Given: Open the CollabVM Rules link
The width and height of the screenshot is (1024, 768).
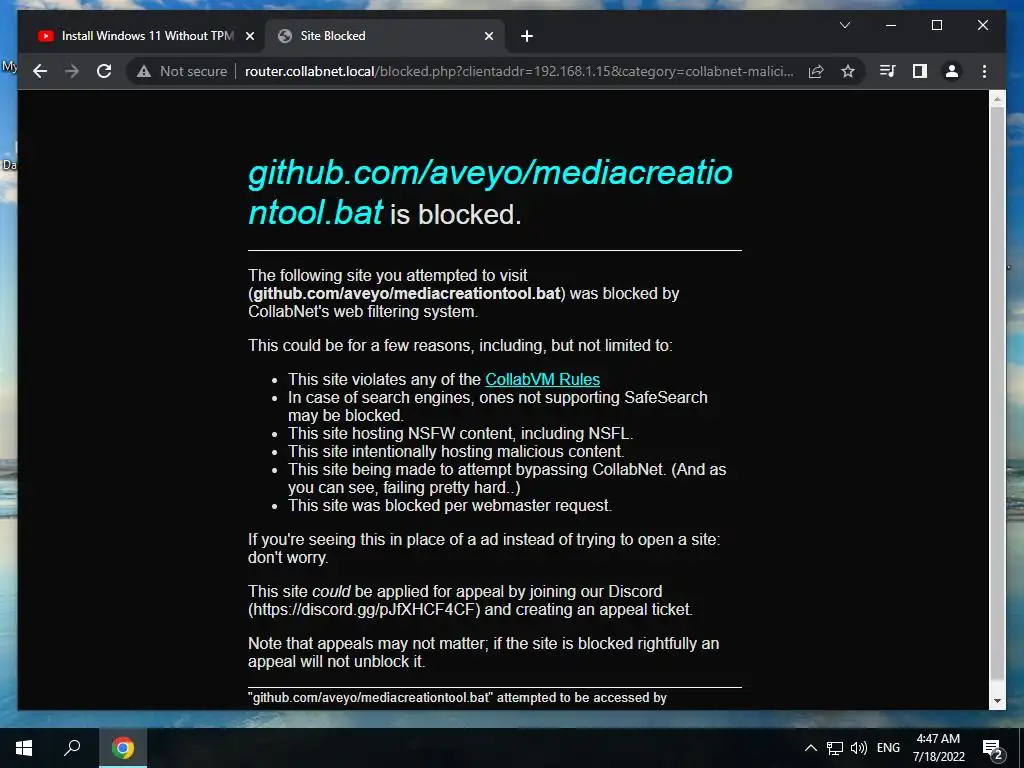Looking at the screenshot, I should click(x=542, y=379).
